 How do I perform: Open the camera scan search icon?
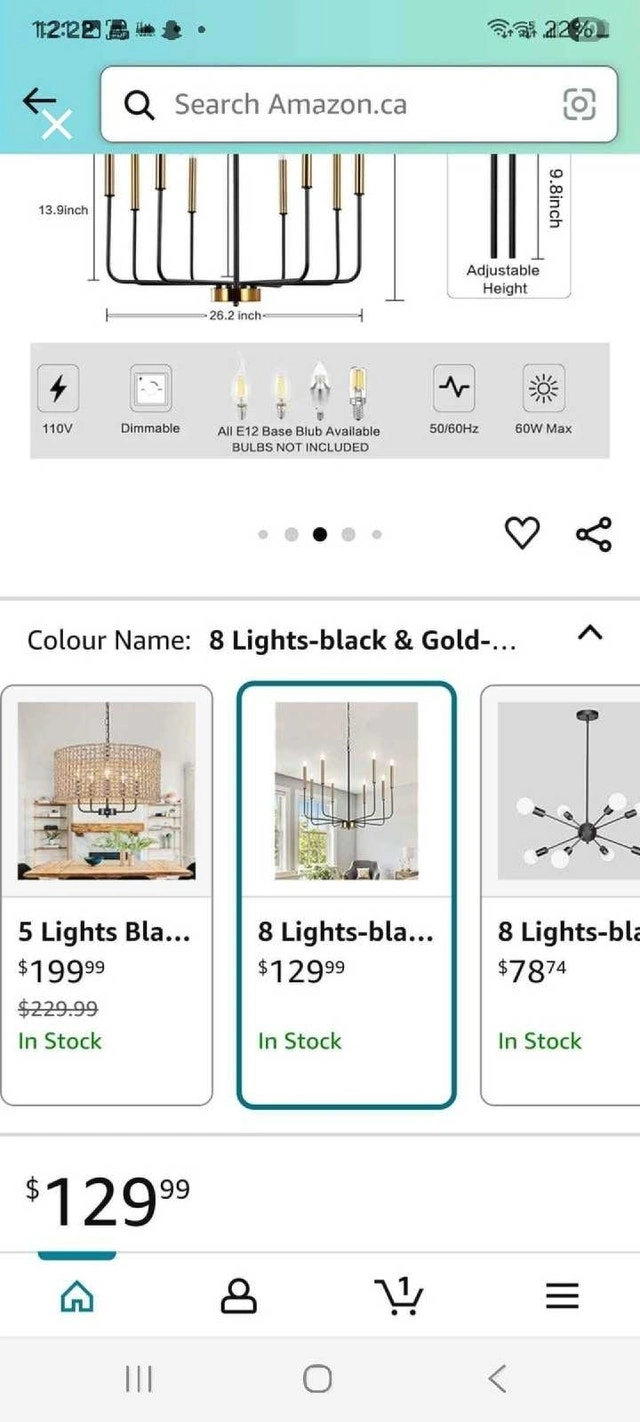tap(579, 104)
